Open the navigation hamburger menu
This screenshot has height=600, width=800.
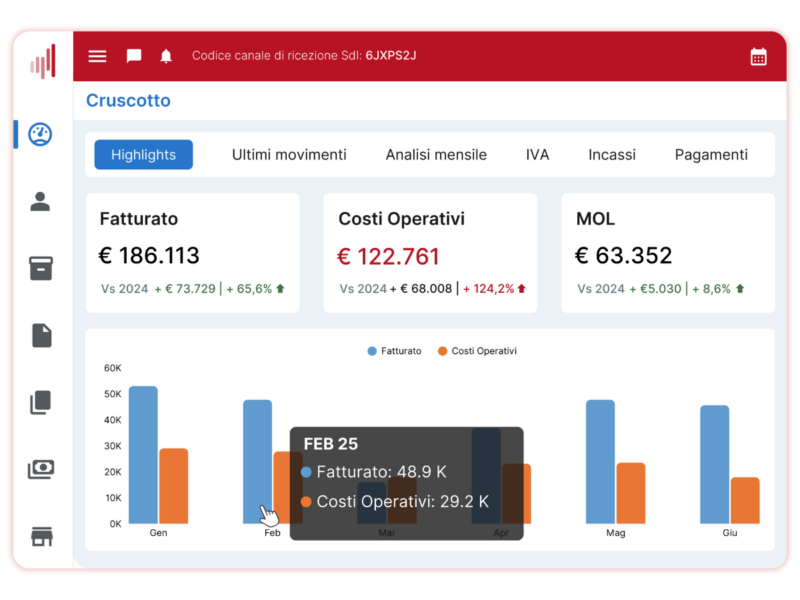tap(97, 56)
